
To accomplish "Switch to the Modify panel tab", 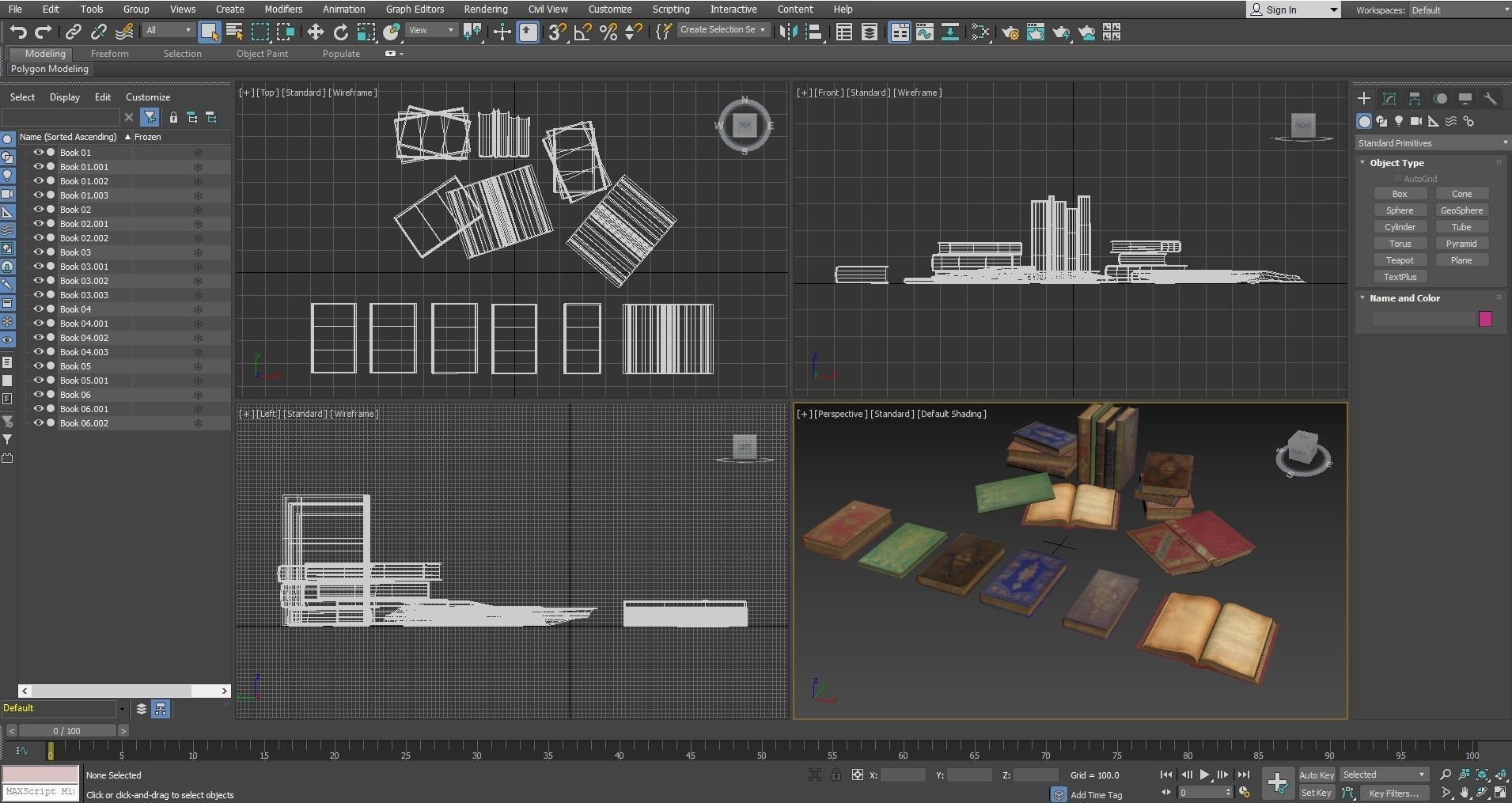I will [1389, 98].
